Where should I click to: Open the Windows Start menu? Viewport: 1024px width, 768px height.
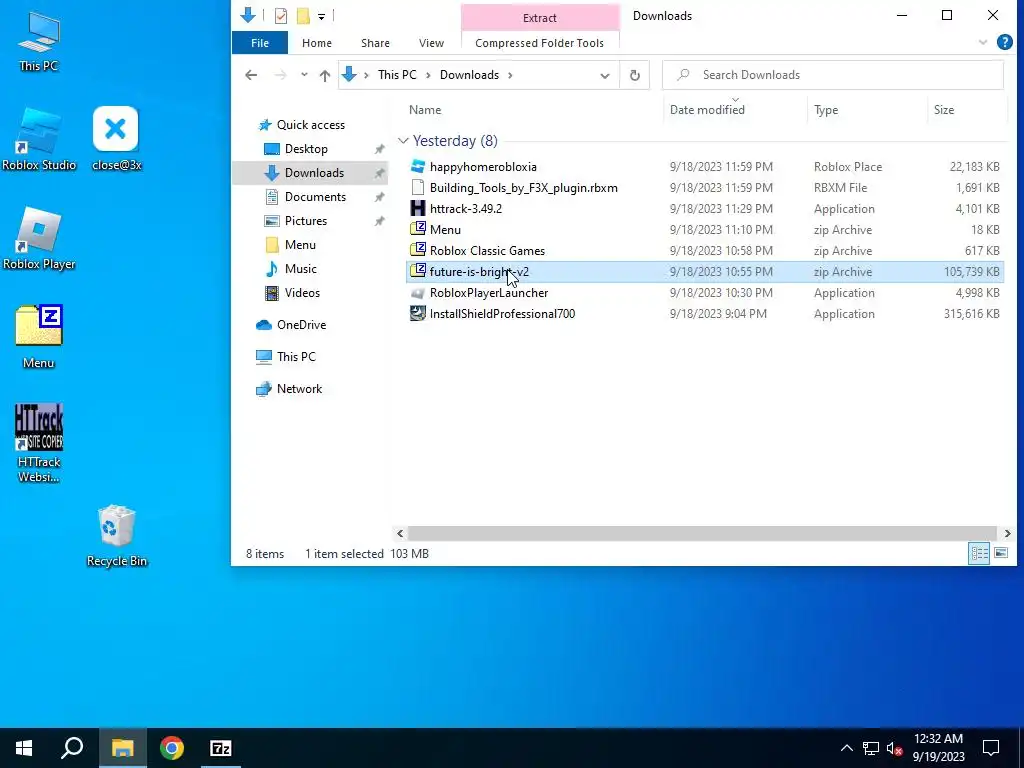pos(24,748)
